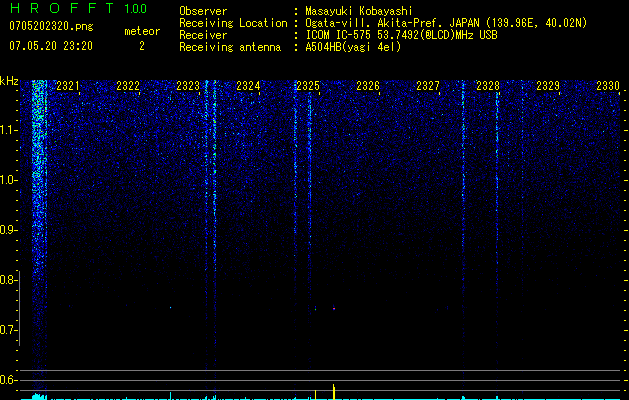This screenshot has width=629, height=400.
Task: Select the name Masayuki Kobayashi
Action: pos(359,11)
